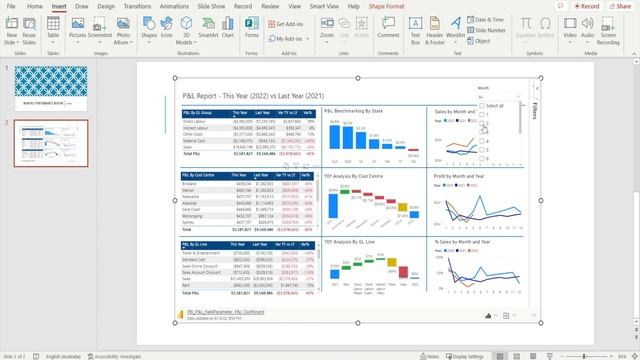Insert Date & Time

pos(485,20)
